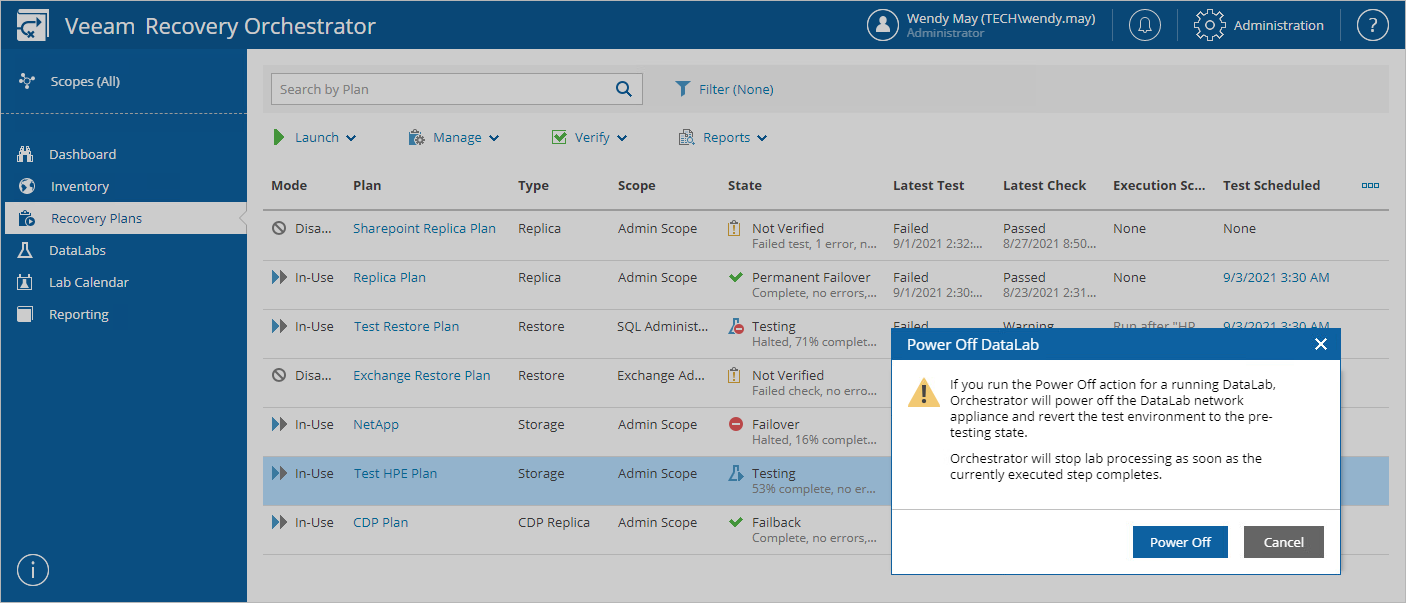
Task: Select Scopes (All) in sidebar
Action: point(84,81)
